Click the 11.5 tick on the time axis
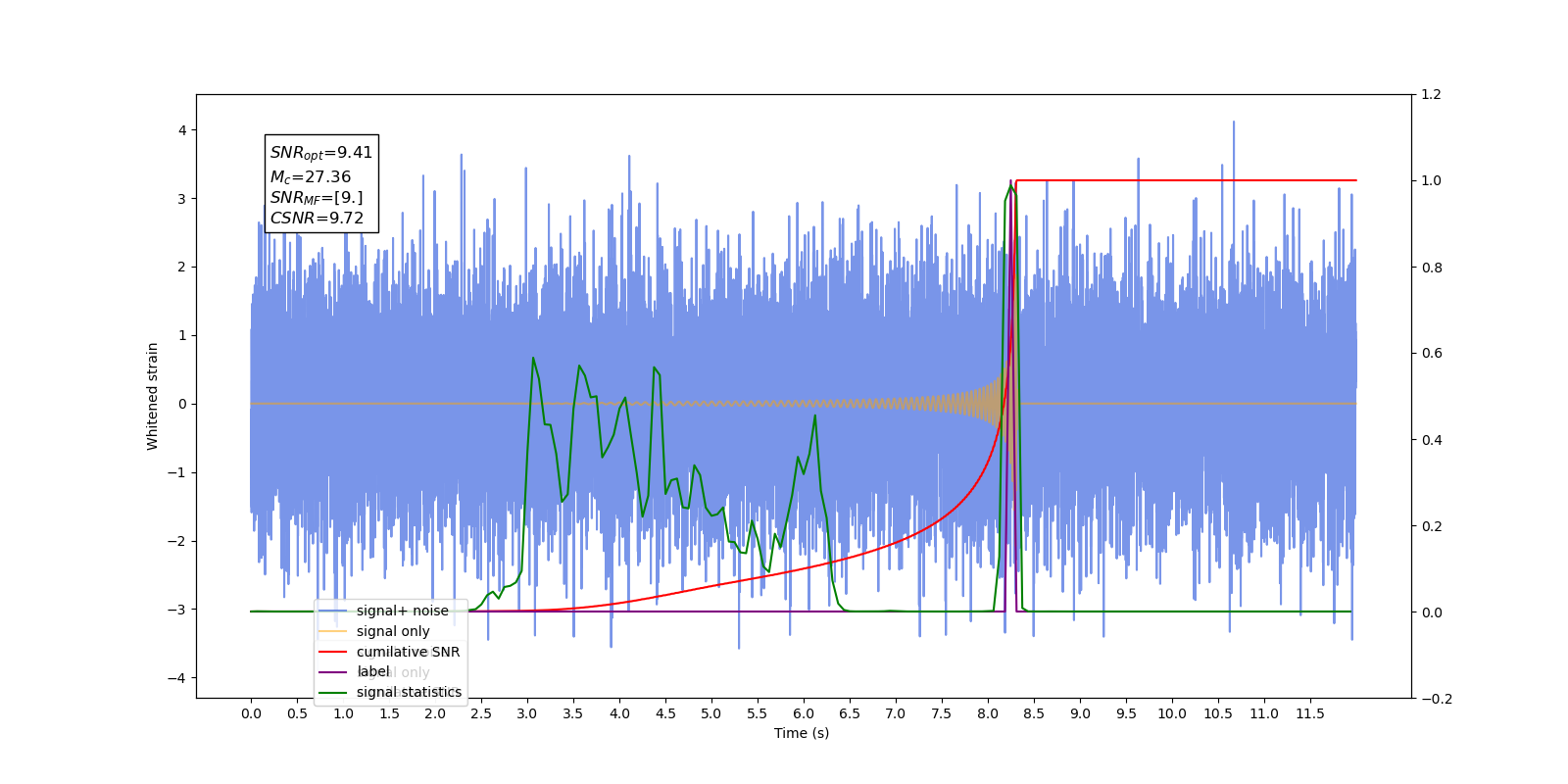Screen dimensions: 1568x784 point(1310,713)
